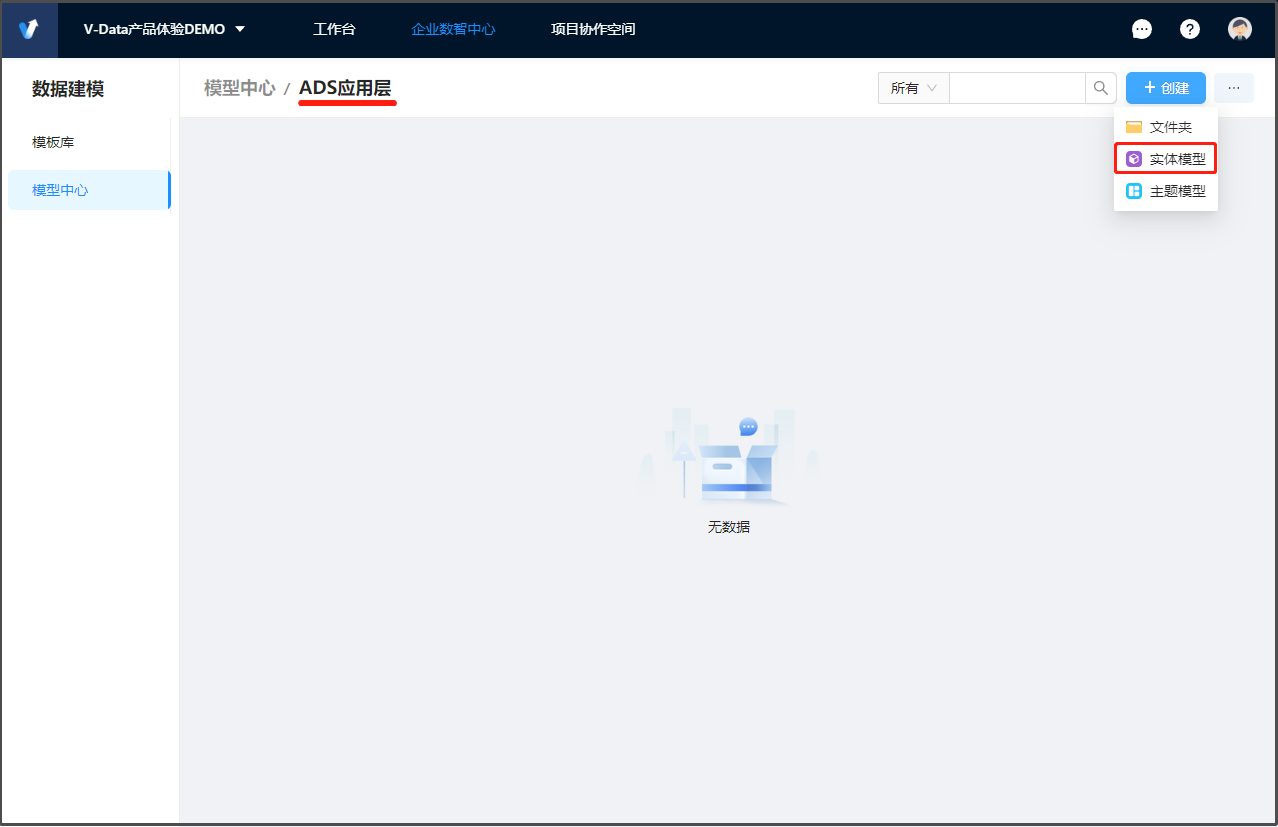Go to the 企业数智中心 tab
This screenshot has width=1278, height=827.
[453, 29]
